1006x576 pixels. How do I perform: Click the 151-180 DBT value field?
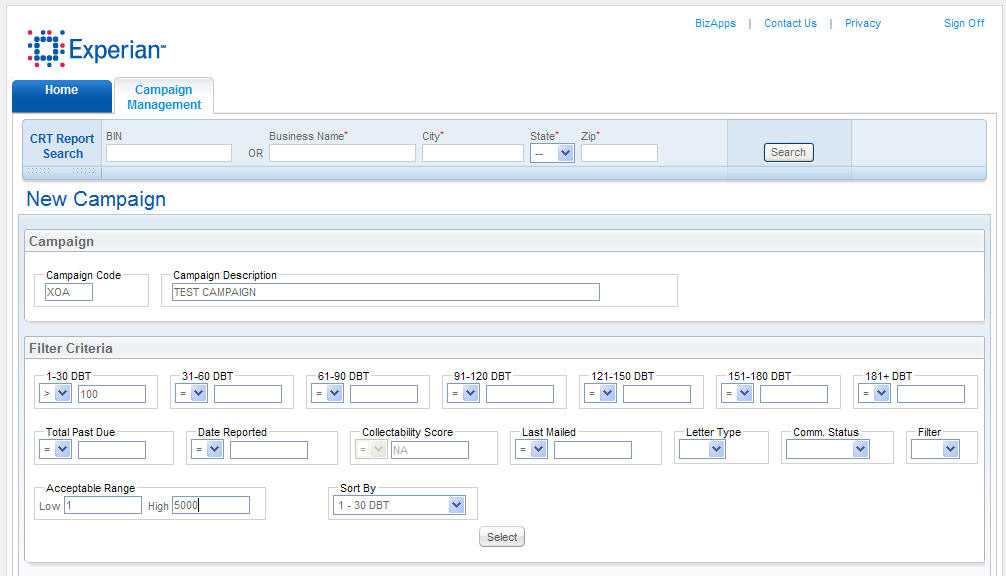794,394
